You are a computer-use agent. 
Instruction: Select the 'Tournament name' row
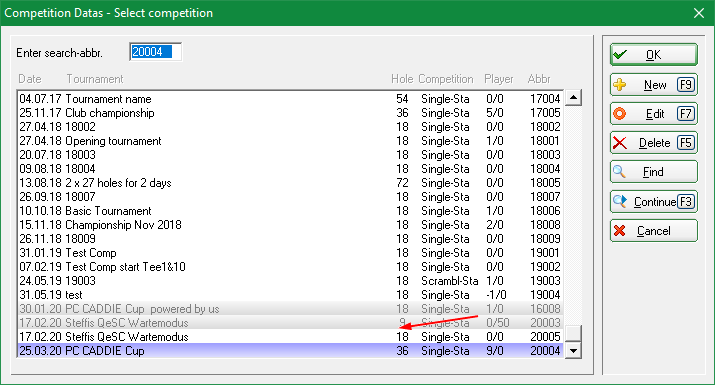click(x=290, y=99)
